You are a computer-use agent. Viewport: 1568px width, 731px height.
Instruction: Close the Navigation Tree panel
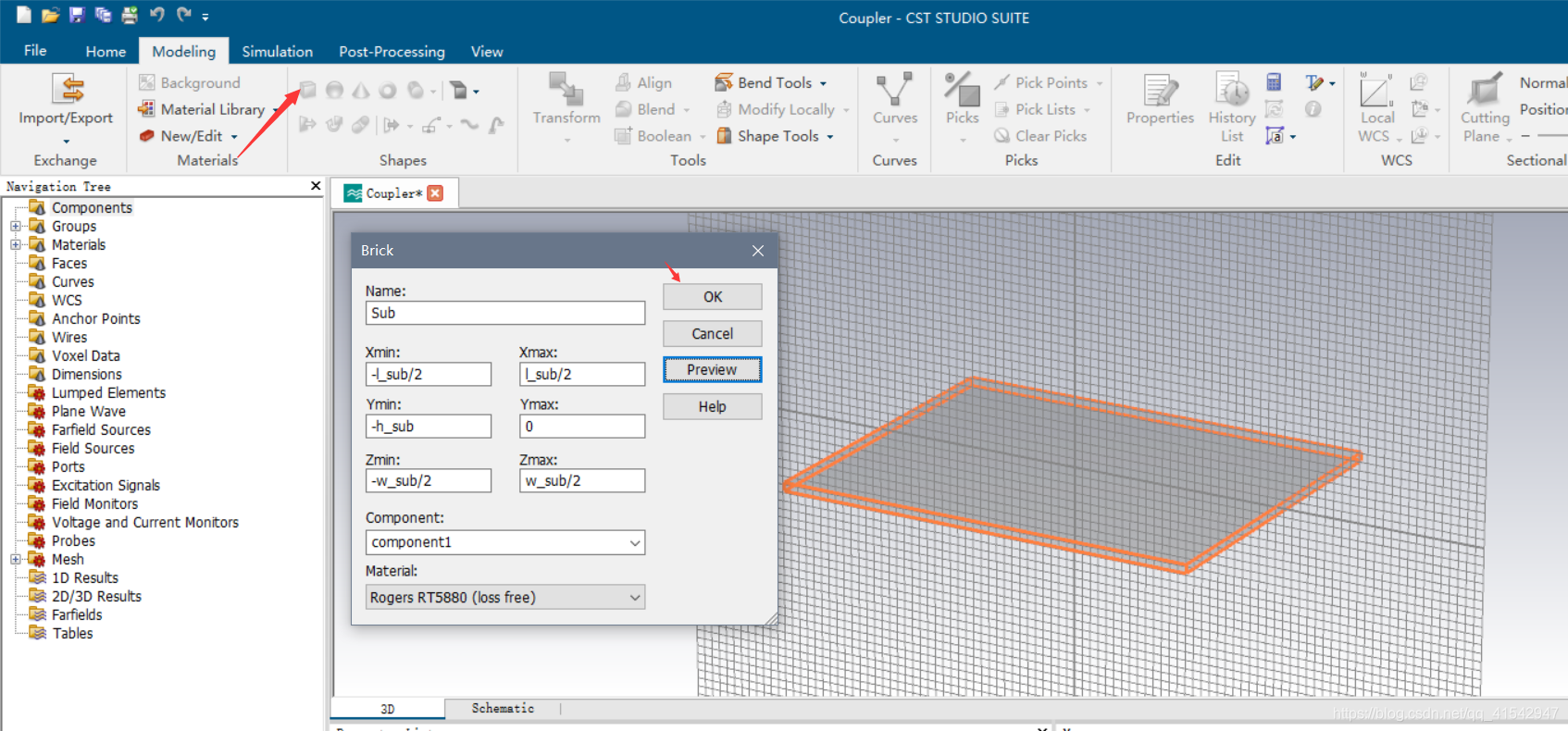316,186
